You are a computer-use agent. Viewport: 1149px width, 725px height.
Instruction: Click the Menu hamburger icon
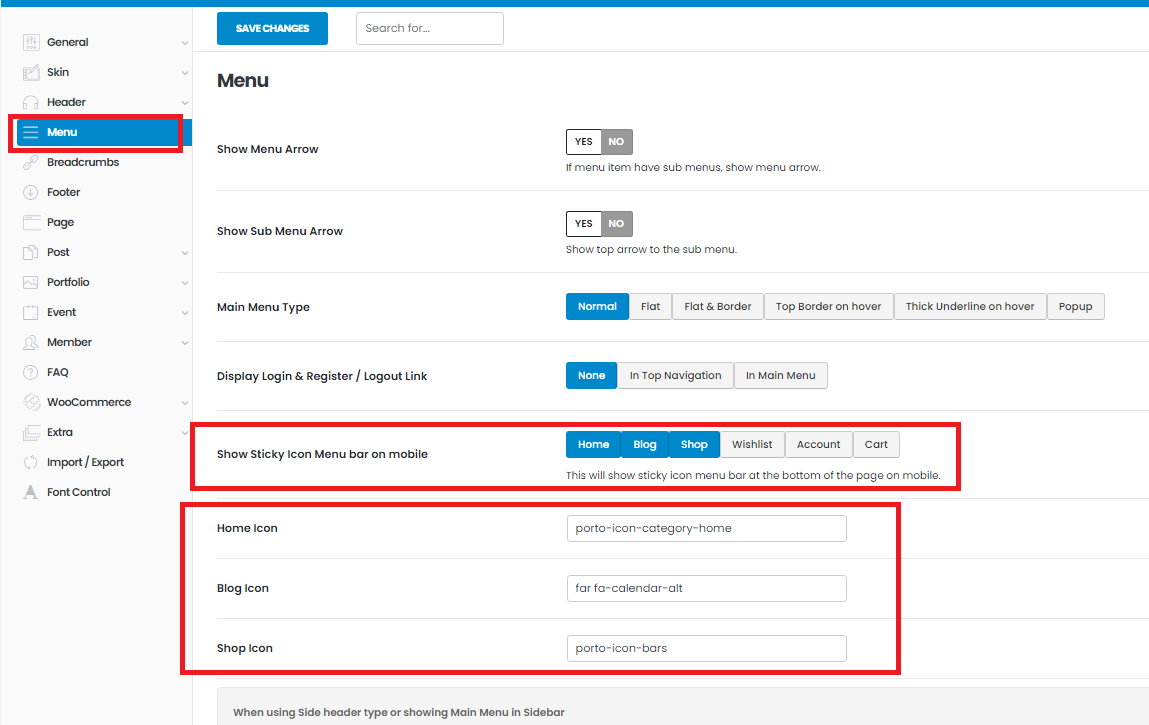point(31,133)
